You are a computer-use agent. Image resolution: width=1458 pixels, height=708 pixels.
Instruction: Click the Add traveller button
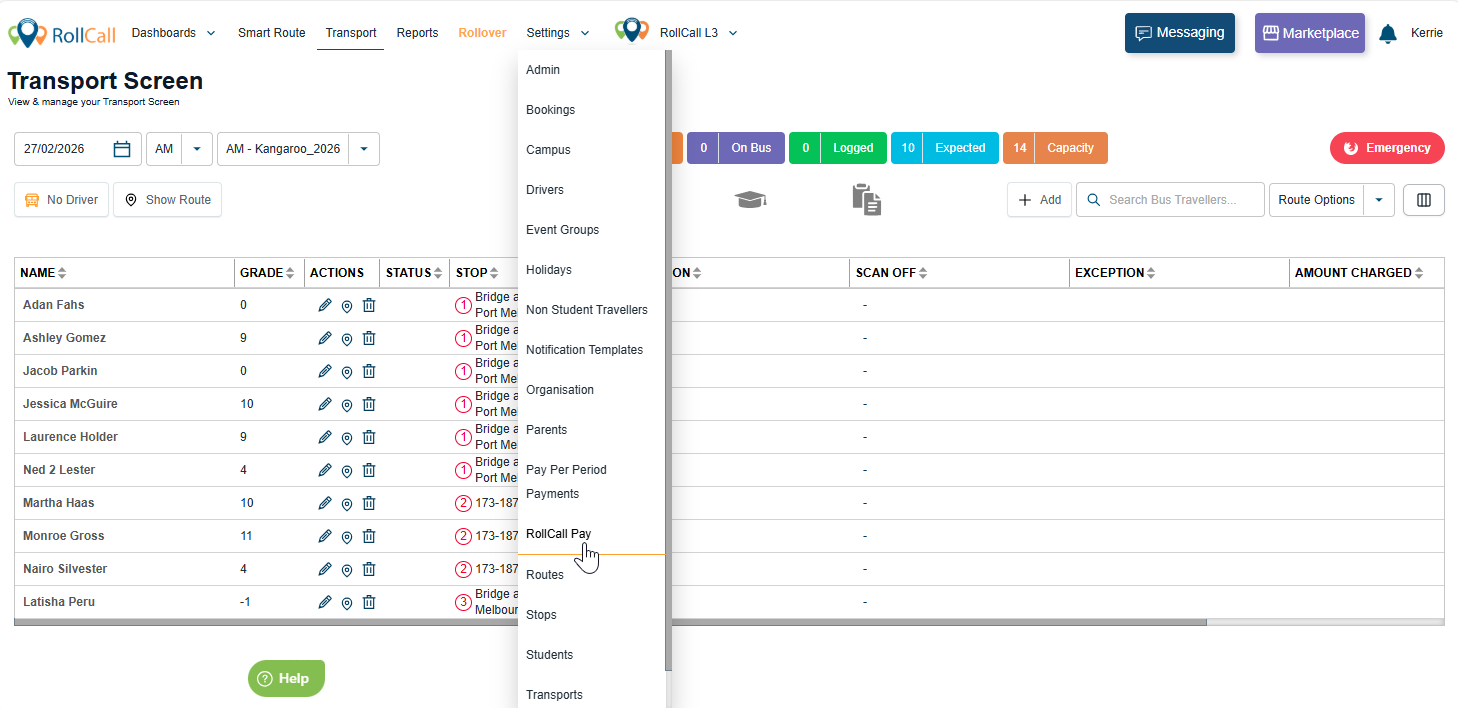[x=1039, y=200]
